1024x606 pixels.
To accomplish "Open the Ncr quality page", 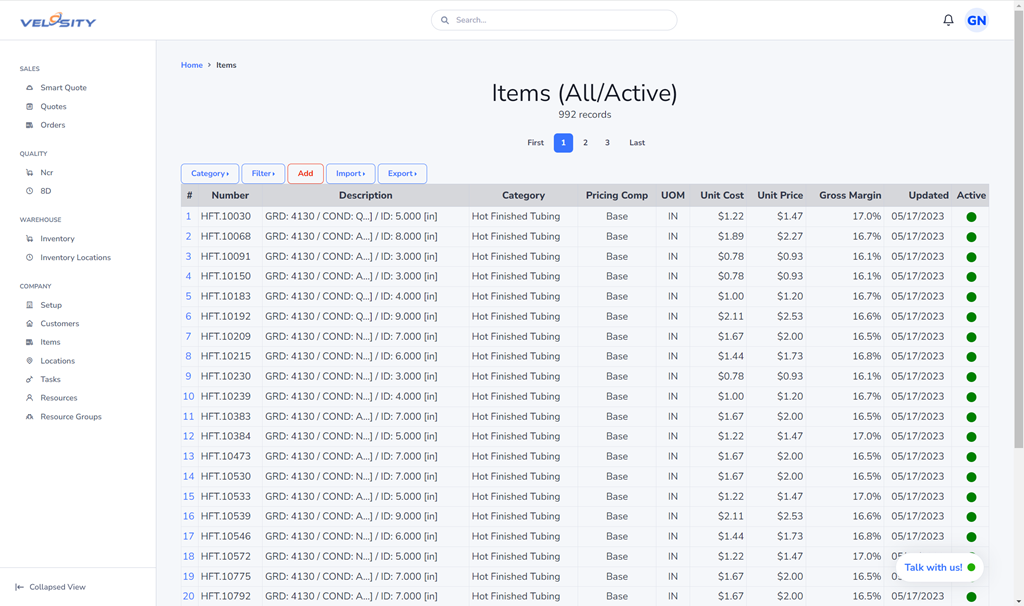I will tap(47, 173).
